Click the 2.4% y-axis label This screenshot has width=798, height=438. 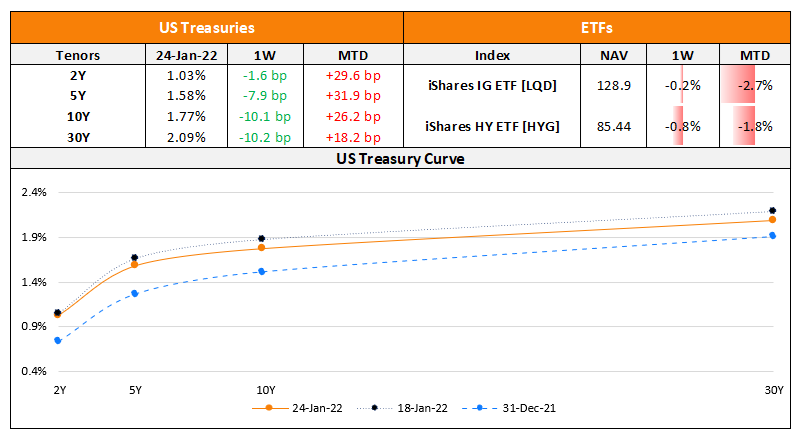(x=33, y=192)
